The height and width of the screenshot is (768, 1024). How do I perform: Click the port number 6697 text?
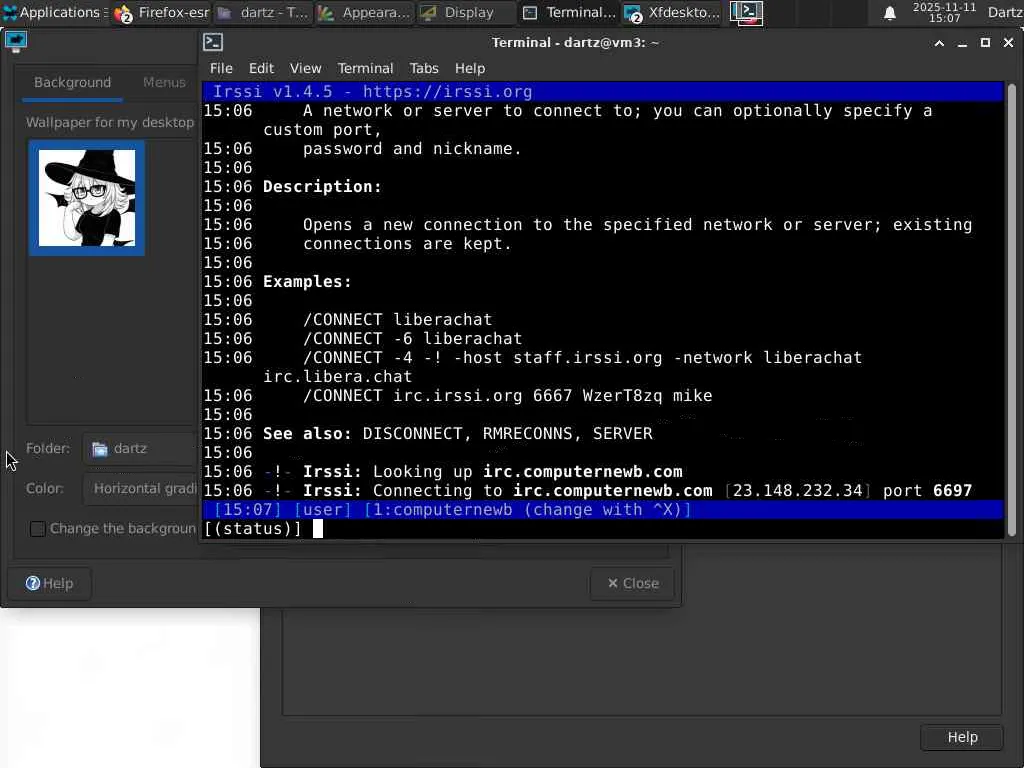(953, 490)
